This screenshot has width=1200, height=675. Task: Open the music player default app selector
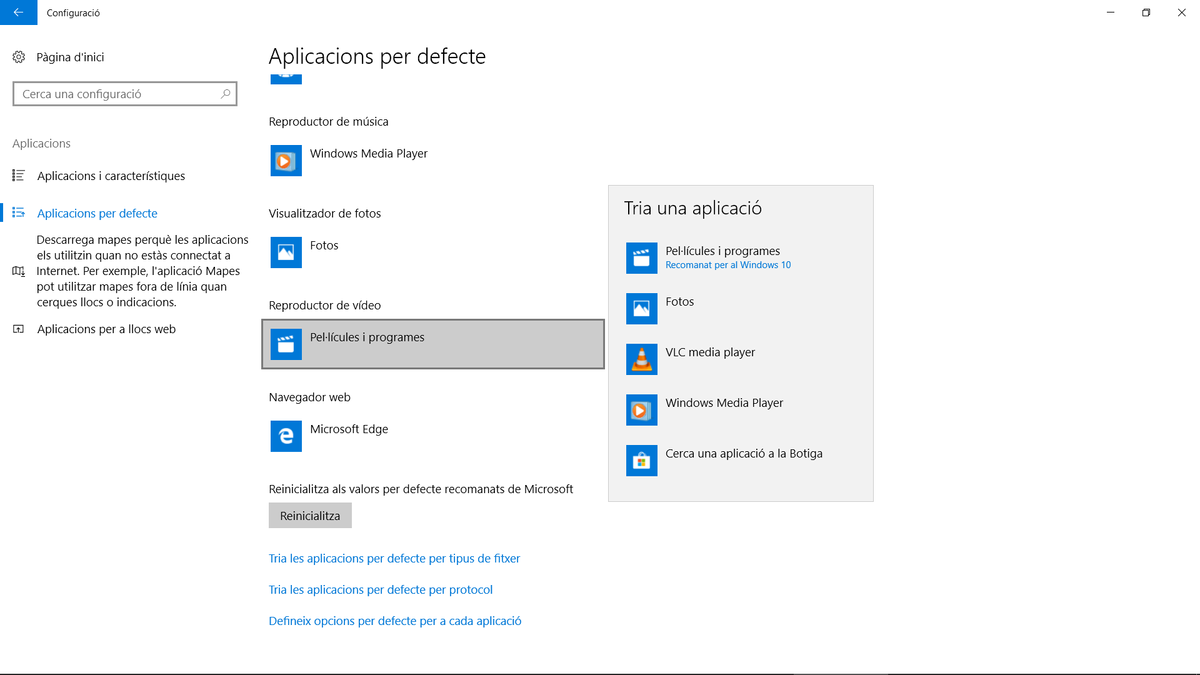(x=368, y=154)
